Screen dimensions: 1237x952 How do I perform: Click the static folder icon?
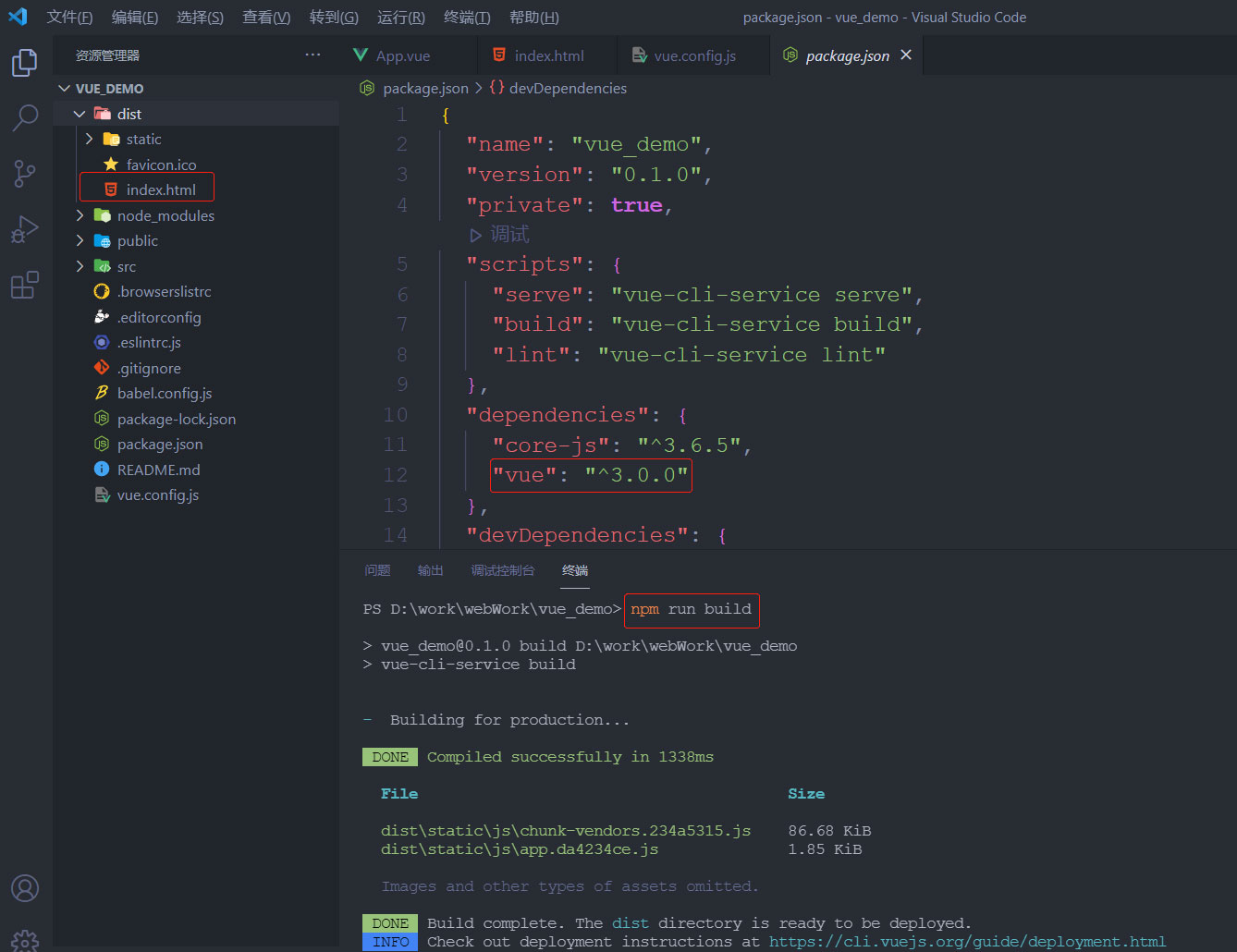(x=111, y=139)
